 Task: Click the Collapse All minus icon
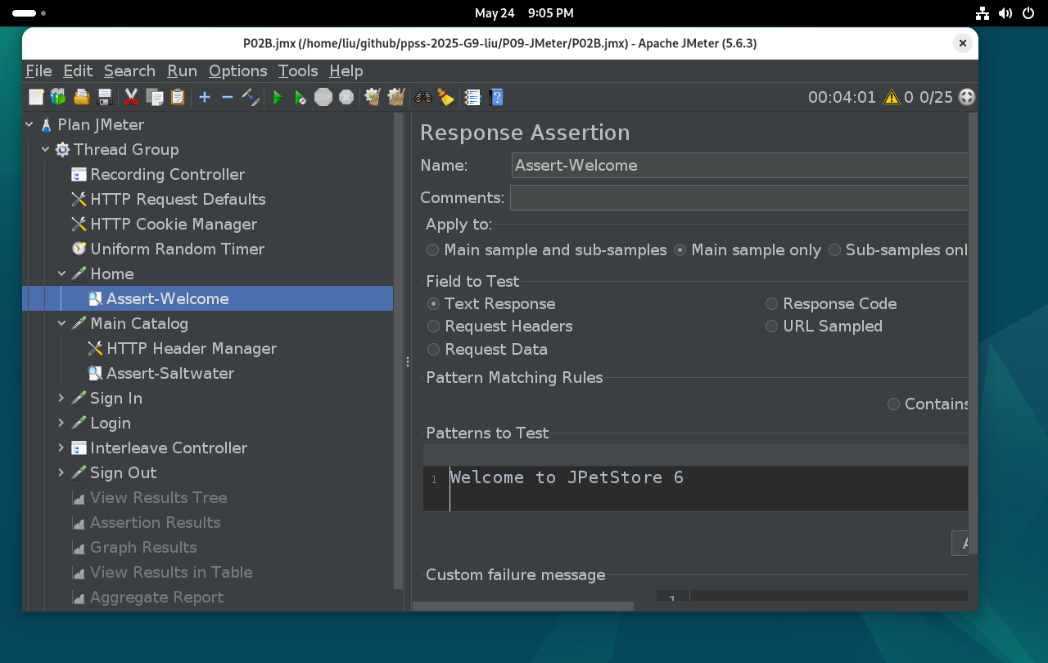click(x=227, y=98)
